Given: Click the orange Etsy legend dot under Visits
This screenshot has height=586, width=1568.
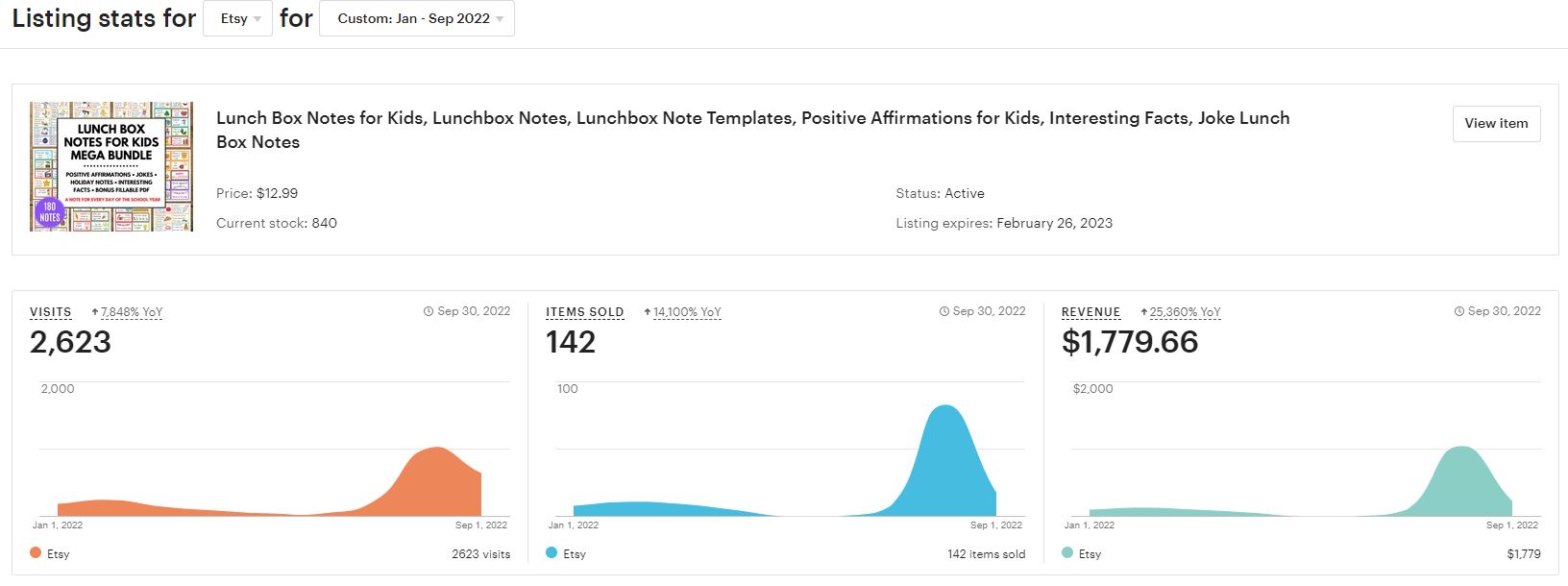Looking at the screenshot, I should [36, 552].
